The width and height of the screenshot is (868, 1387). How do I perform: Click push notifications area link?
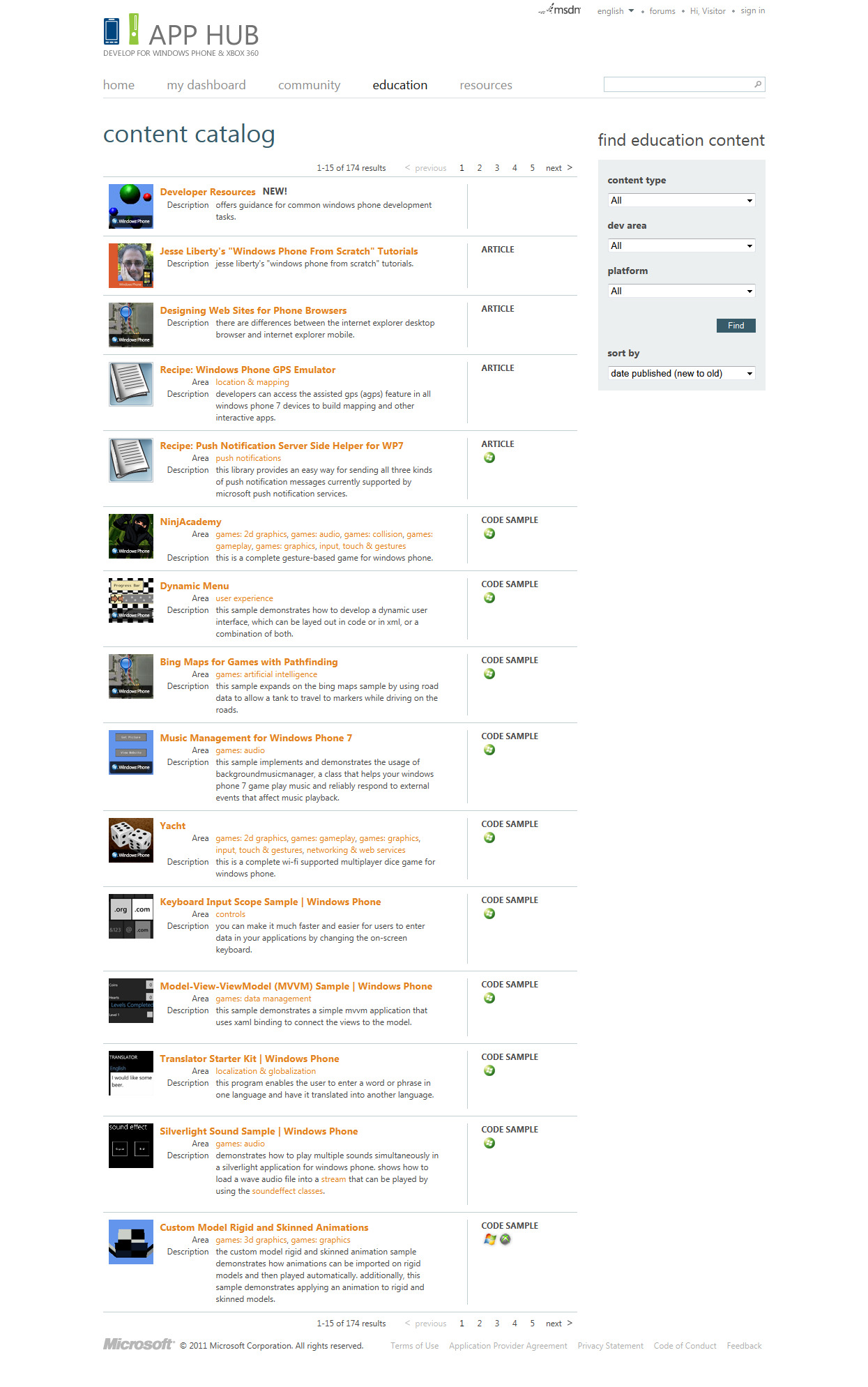click(248, 458)
